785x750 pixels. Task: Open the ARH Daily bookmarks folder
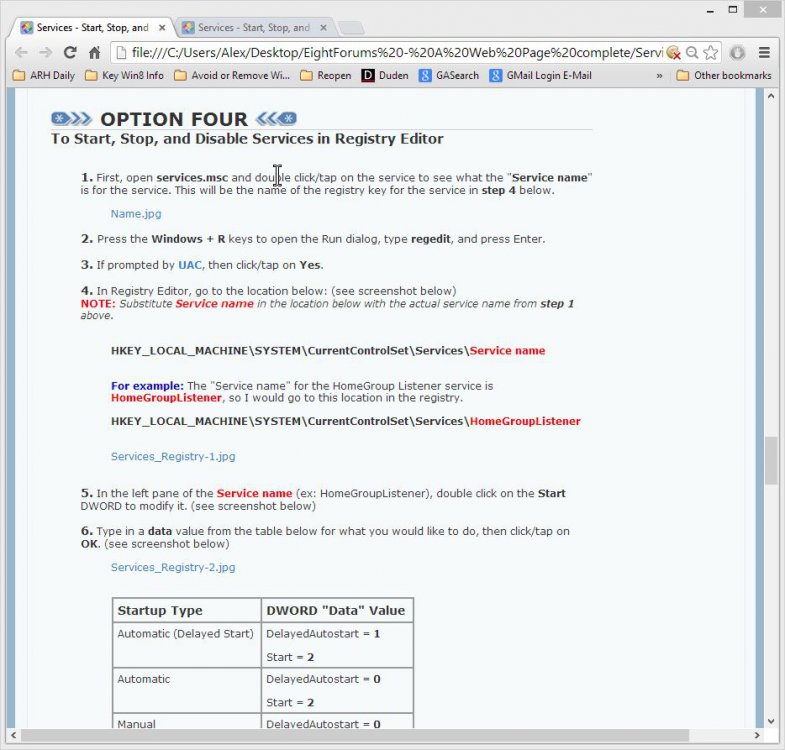click(x=44, y=75)
